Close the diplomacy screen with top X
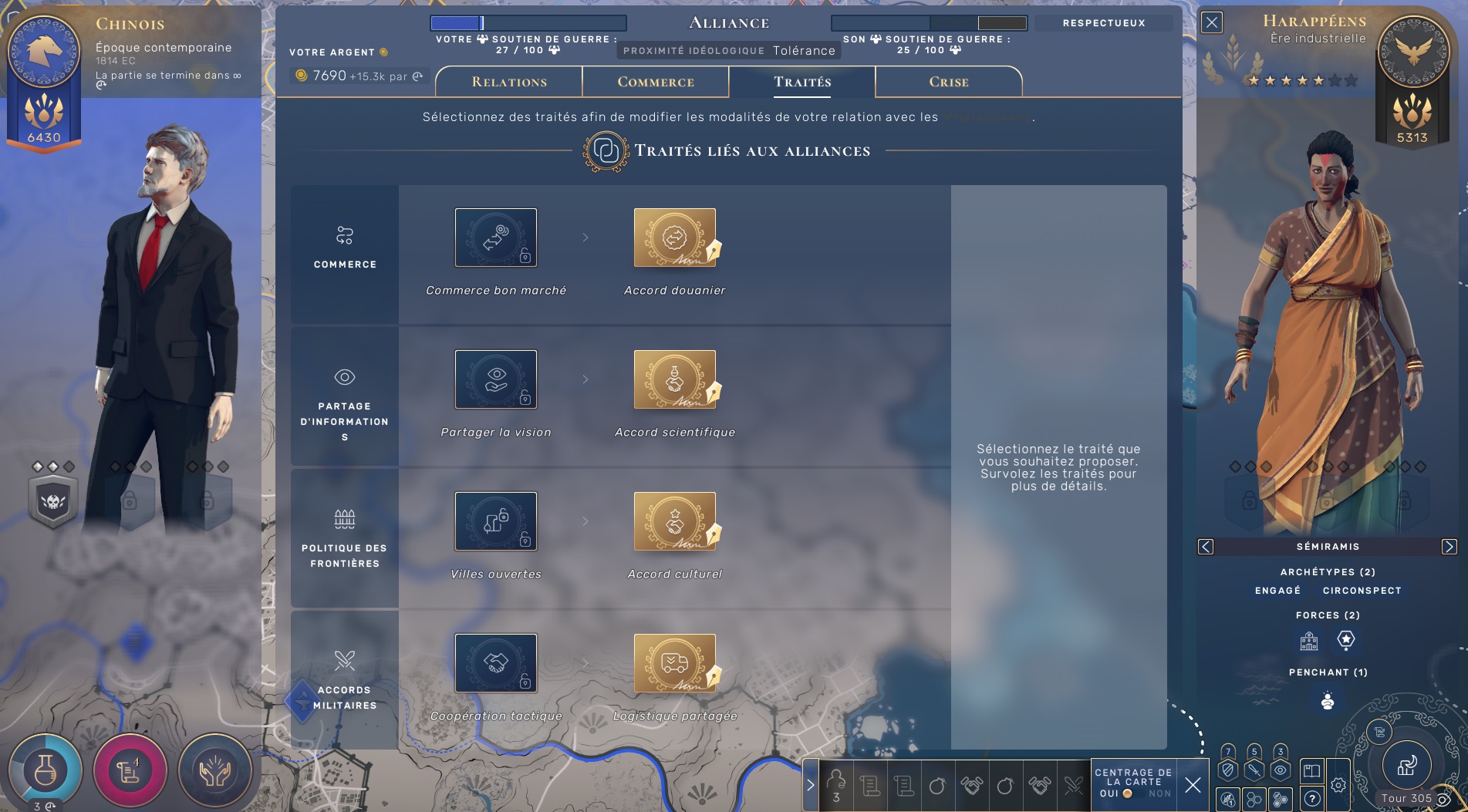This screenshot has height=812, width=1468. tap(1212, 22)
